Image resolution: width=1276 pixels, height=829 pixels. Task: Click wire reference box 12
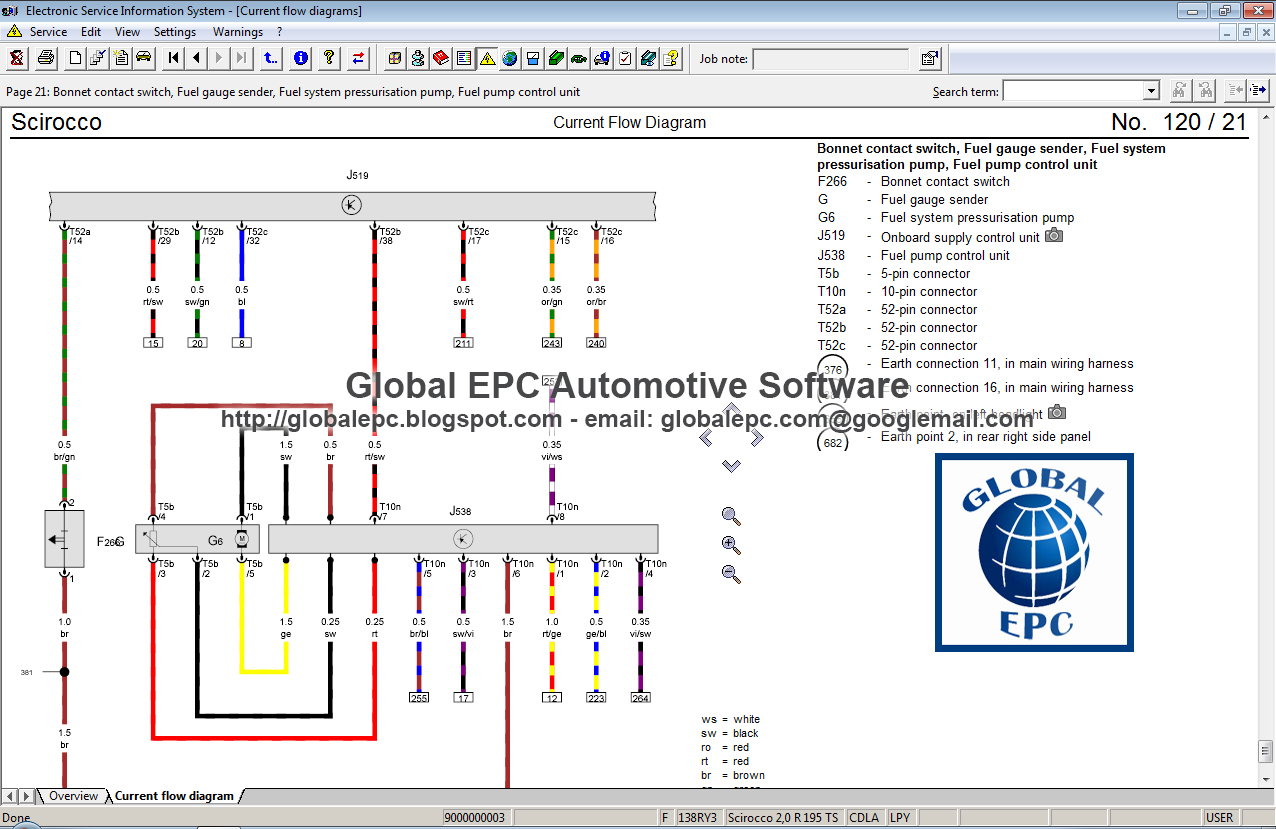tap(552, 698)
